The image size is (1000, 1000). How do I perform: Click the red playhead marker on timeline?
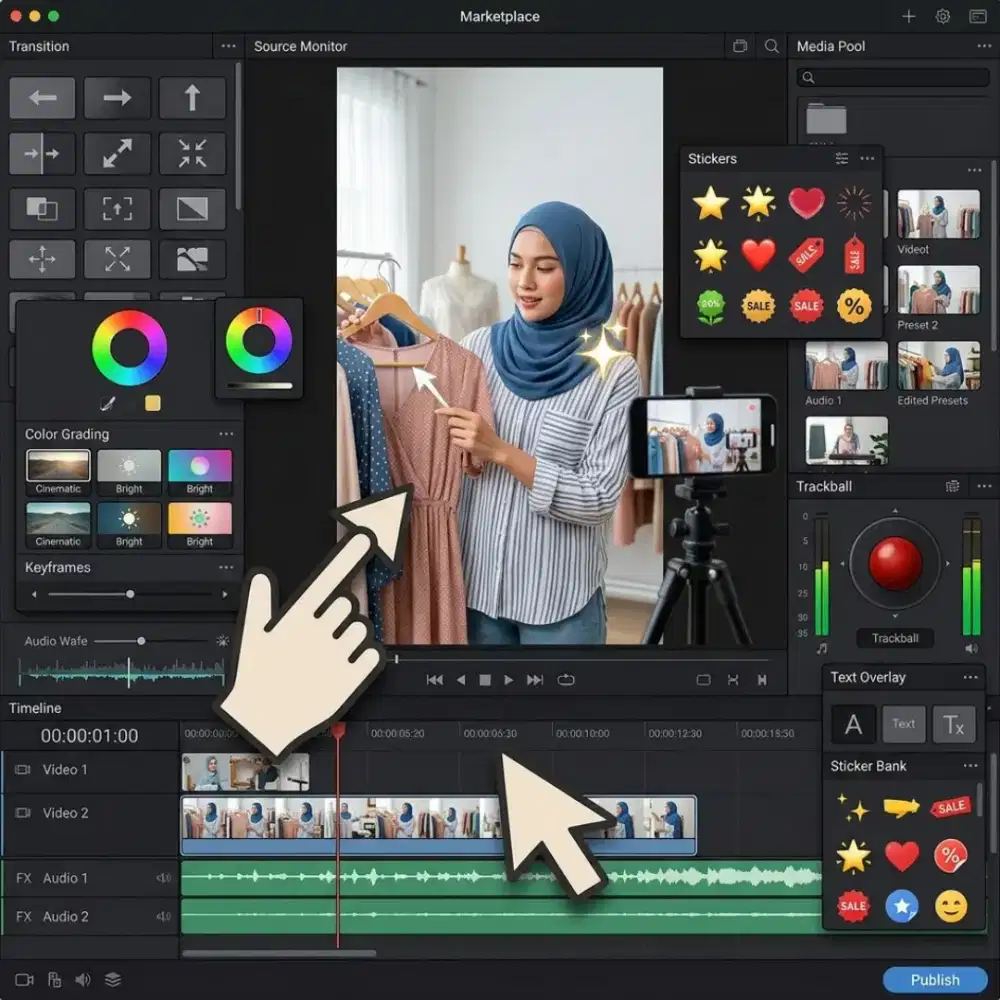pos(338,731)
